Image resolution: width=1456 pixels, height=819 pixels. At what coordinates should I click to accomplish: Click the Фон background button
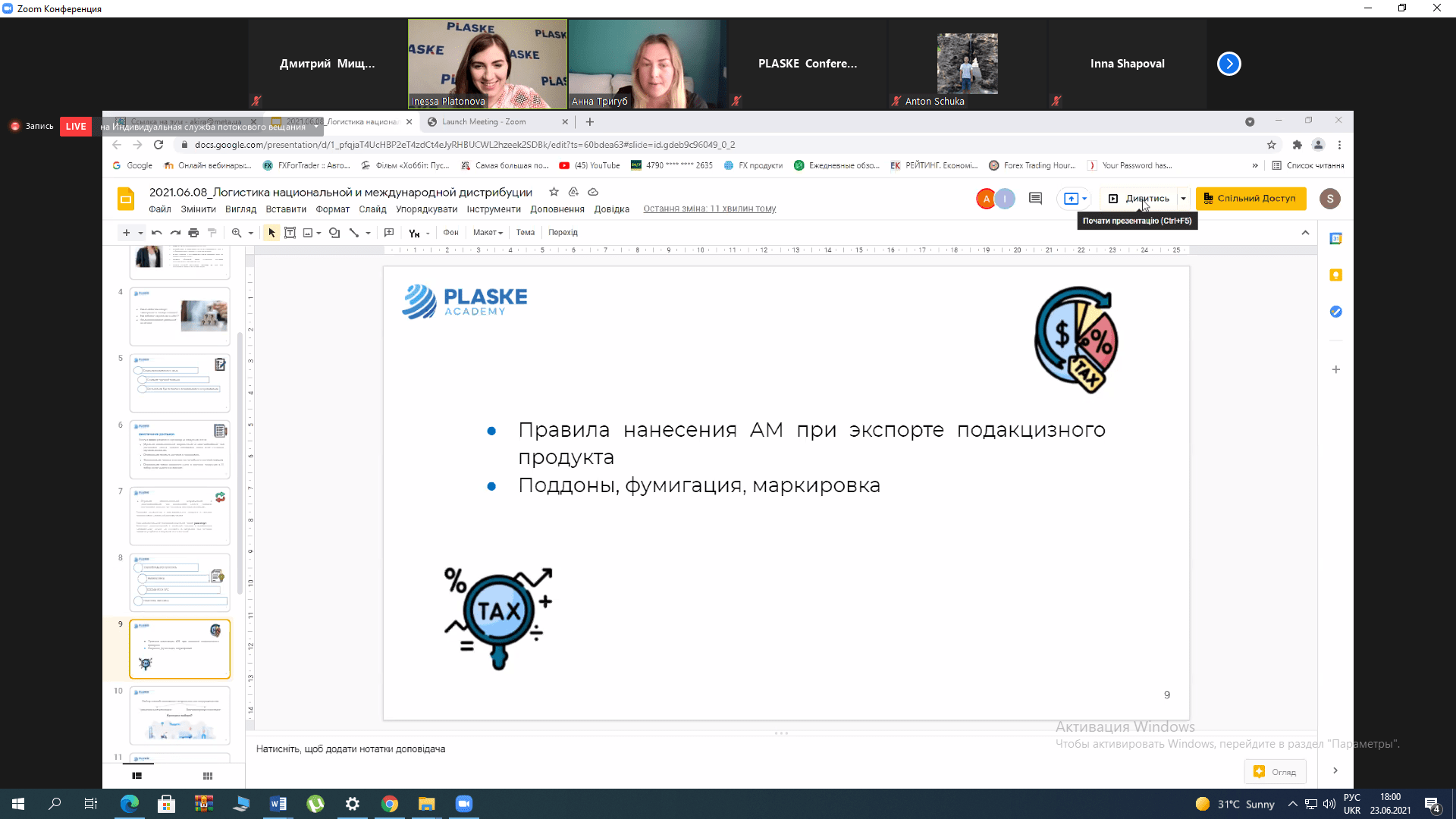451,233
